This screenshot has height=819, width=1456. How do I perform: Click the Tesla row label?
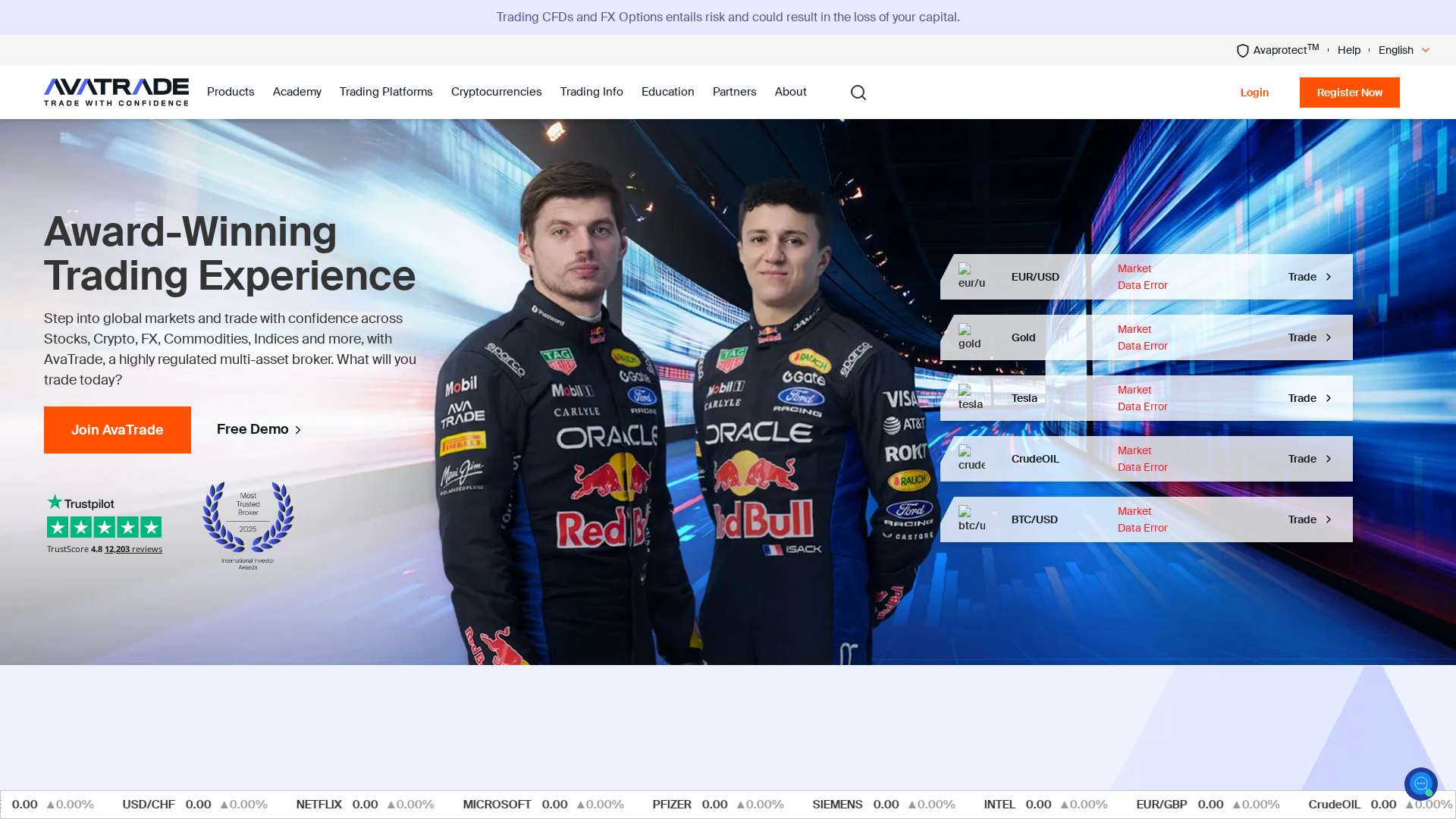tap(1024, 398)
